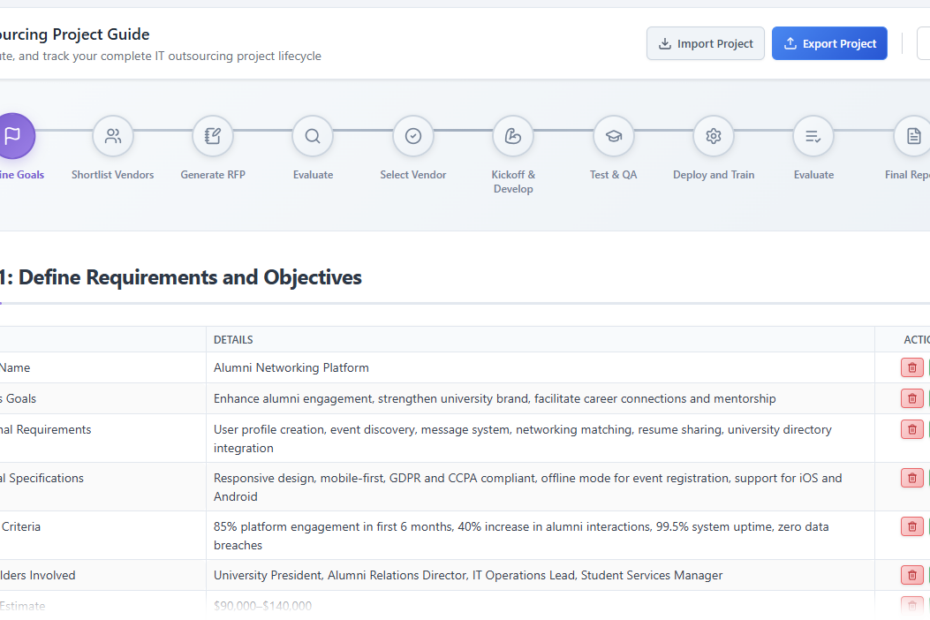Delete the Functional Requirements row
This screenshot has height=620, width=930.
tap(911, 429)
